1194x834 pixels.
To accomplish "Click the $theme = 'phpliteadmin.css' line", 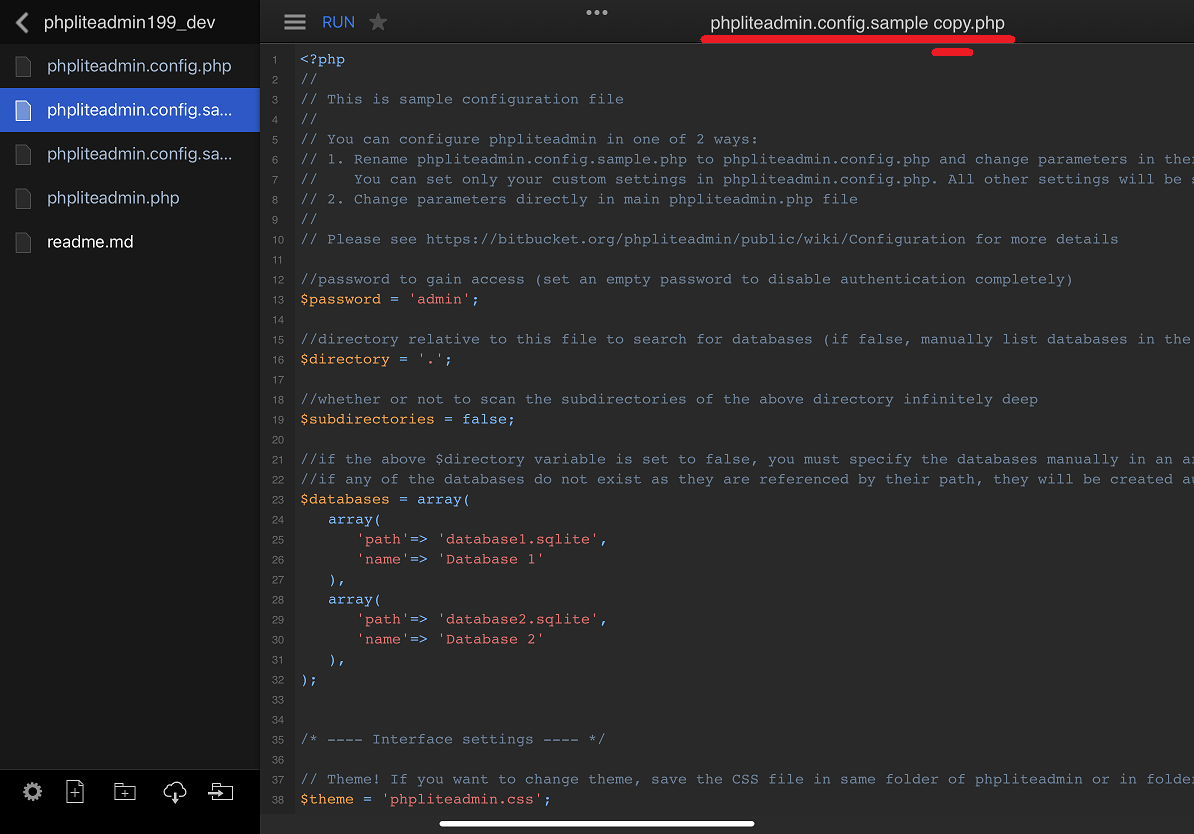I will pos(425,799).
